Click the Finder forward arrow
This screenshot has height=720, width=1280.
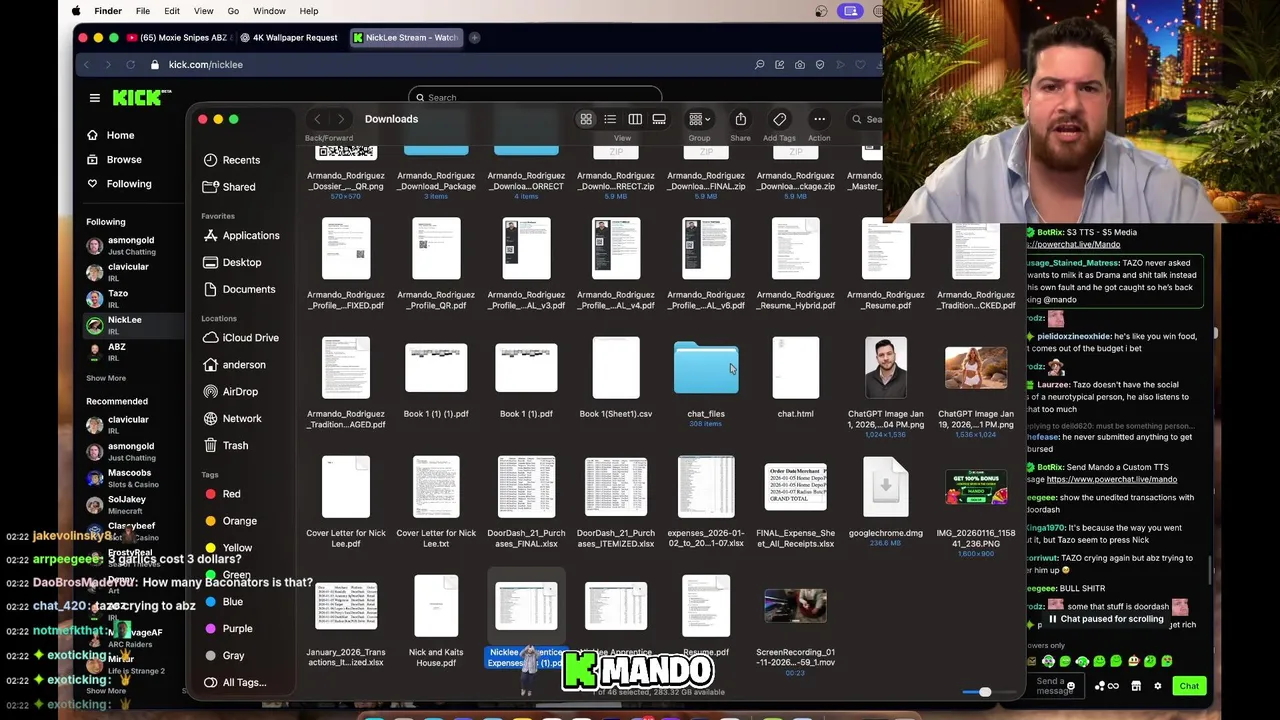341,119
